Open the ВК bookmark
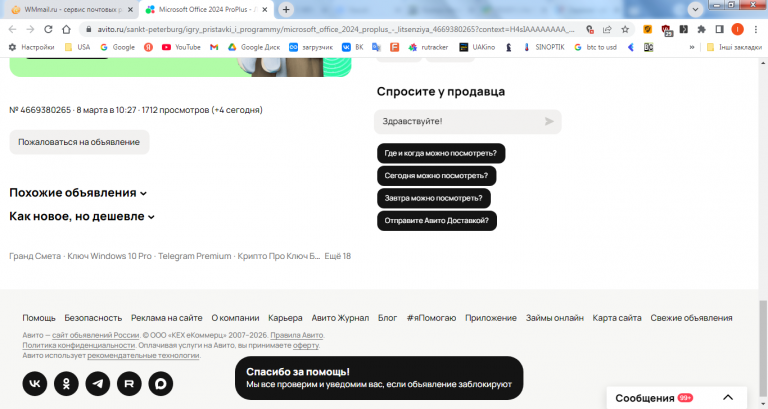Image resolution: width=768 pixels, height=409 pixels. pyautogui.click(x=353, y=47)
